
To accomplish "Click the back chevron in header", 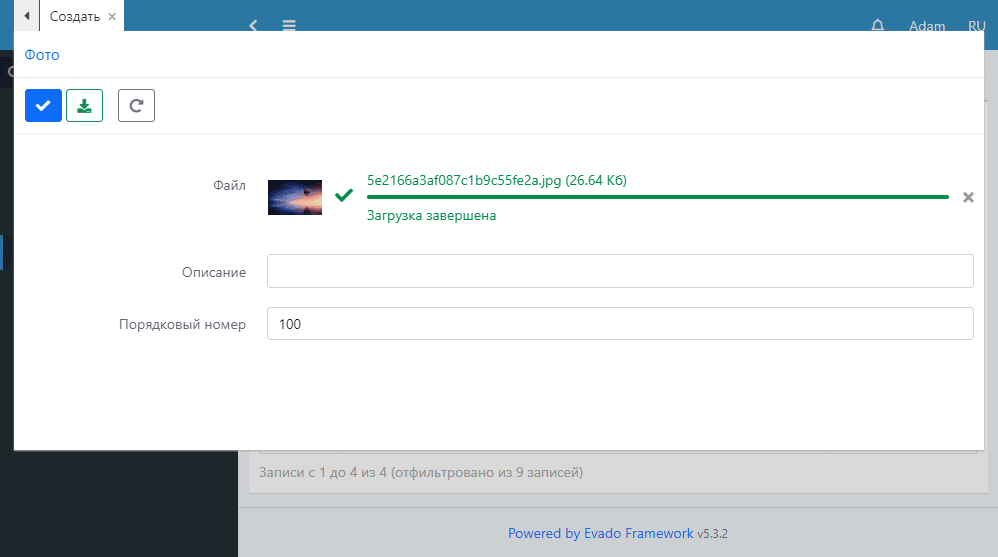I will pyautogui.click(x=253, y=25).
